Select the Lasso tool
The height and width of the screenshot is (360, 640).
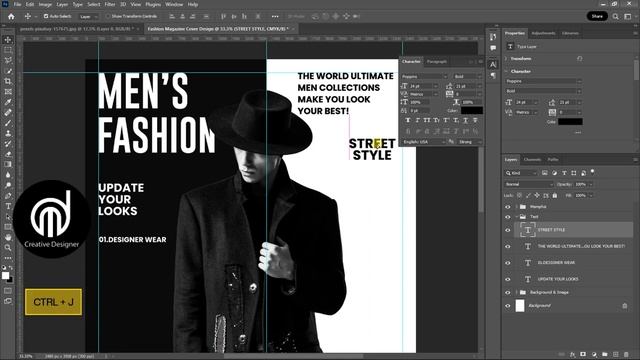tap(8, 60)
